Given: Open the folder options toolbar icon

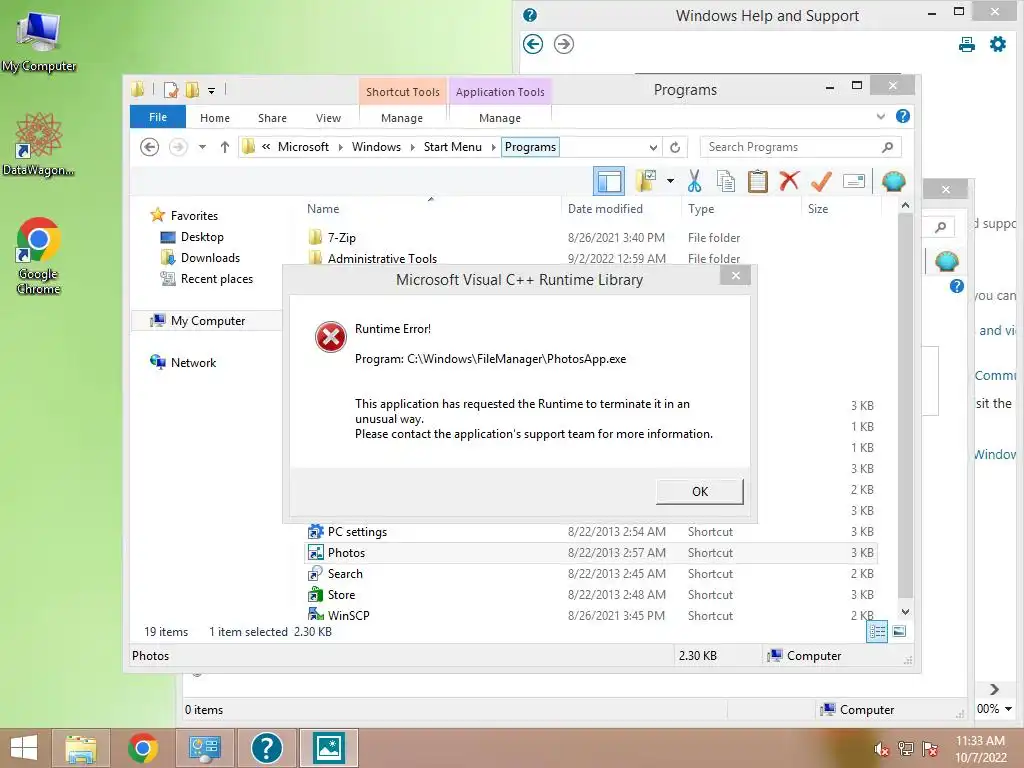Looking at the screenshot, I should point(646,182).
